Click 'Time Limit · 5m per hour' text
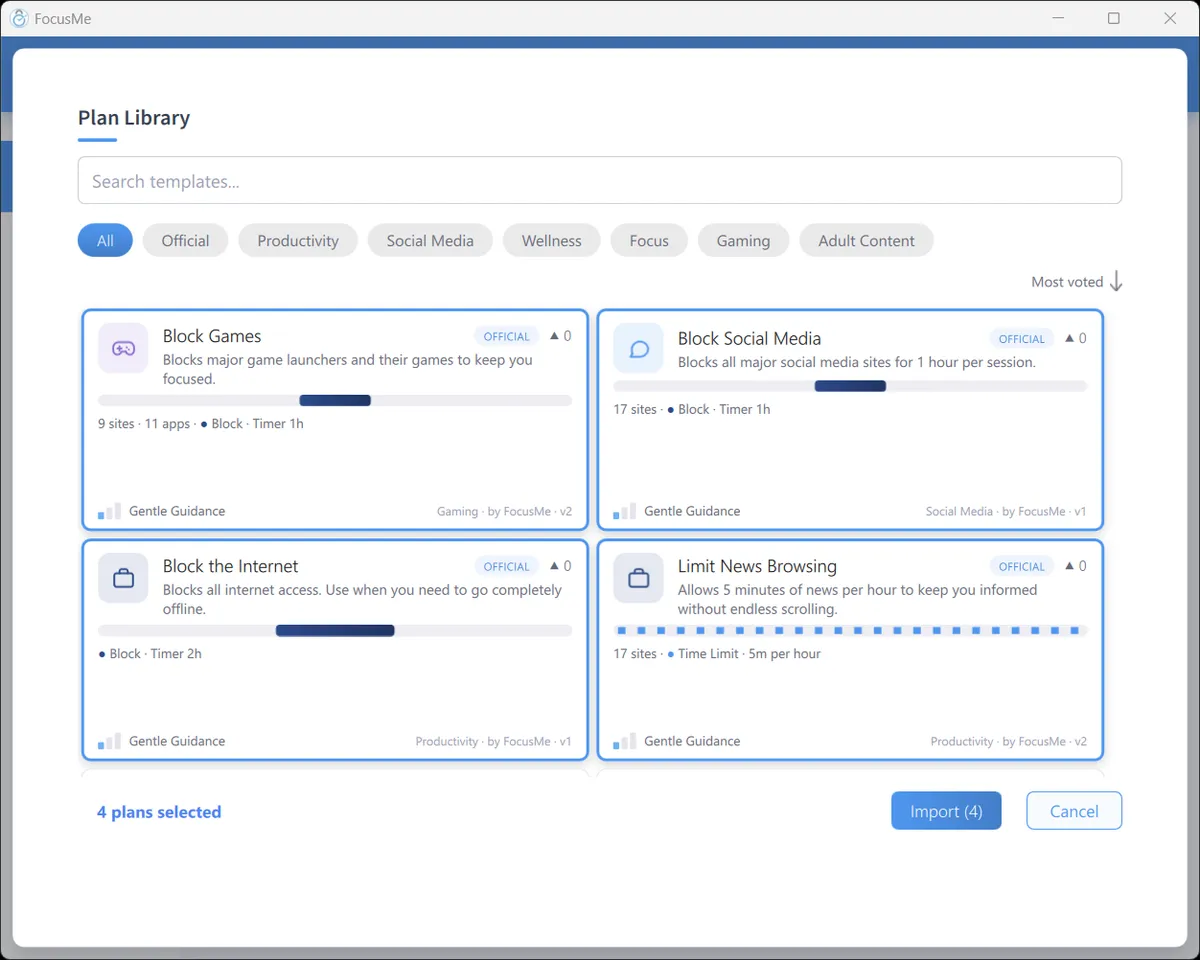 point(749,654)
